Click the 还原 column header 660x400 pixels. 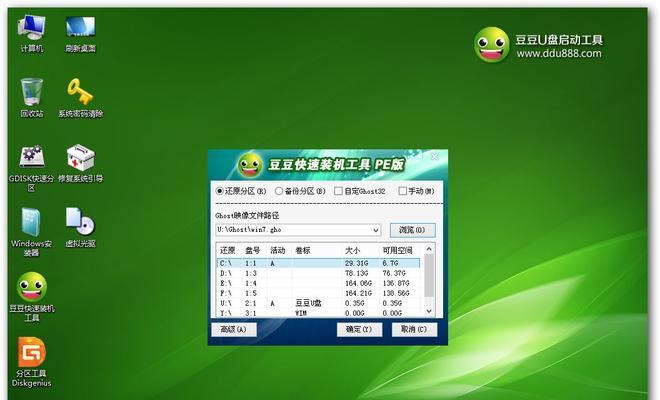[228, 251]
